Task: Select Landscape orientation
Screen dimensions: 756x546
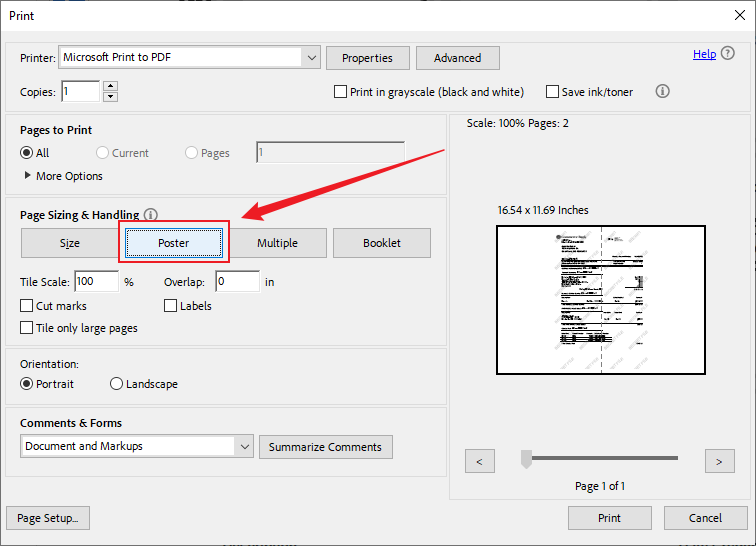Action: [x=116, y=384]
